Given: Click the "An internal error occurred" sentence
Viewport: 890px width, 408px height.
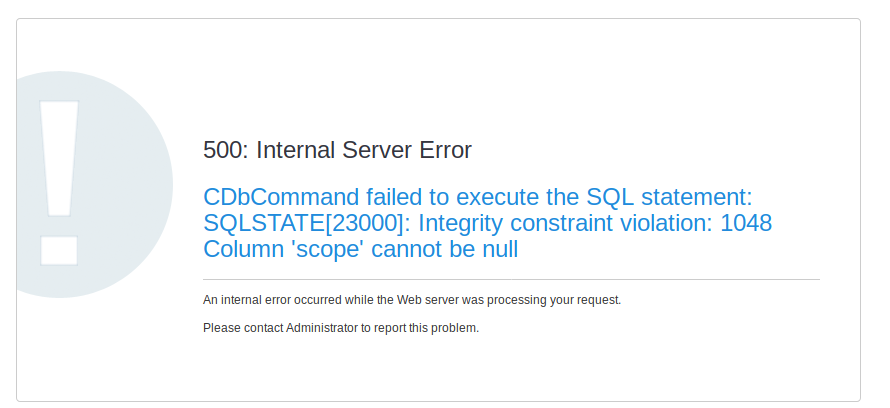Looking at the screenshot, I should [x=412, y=300].
